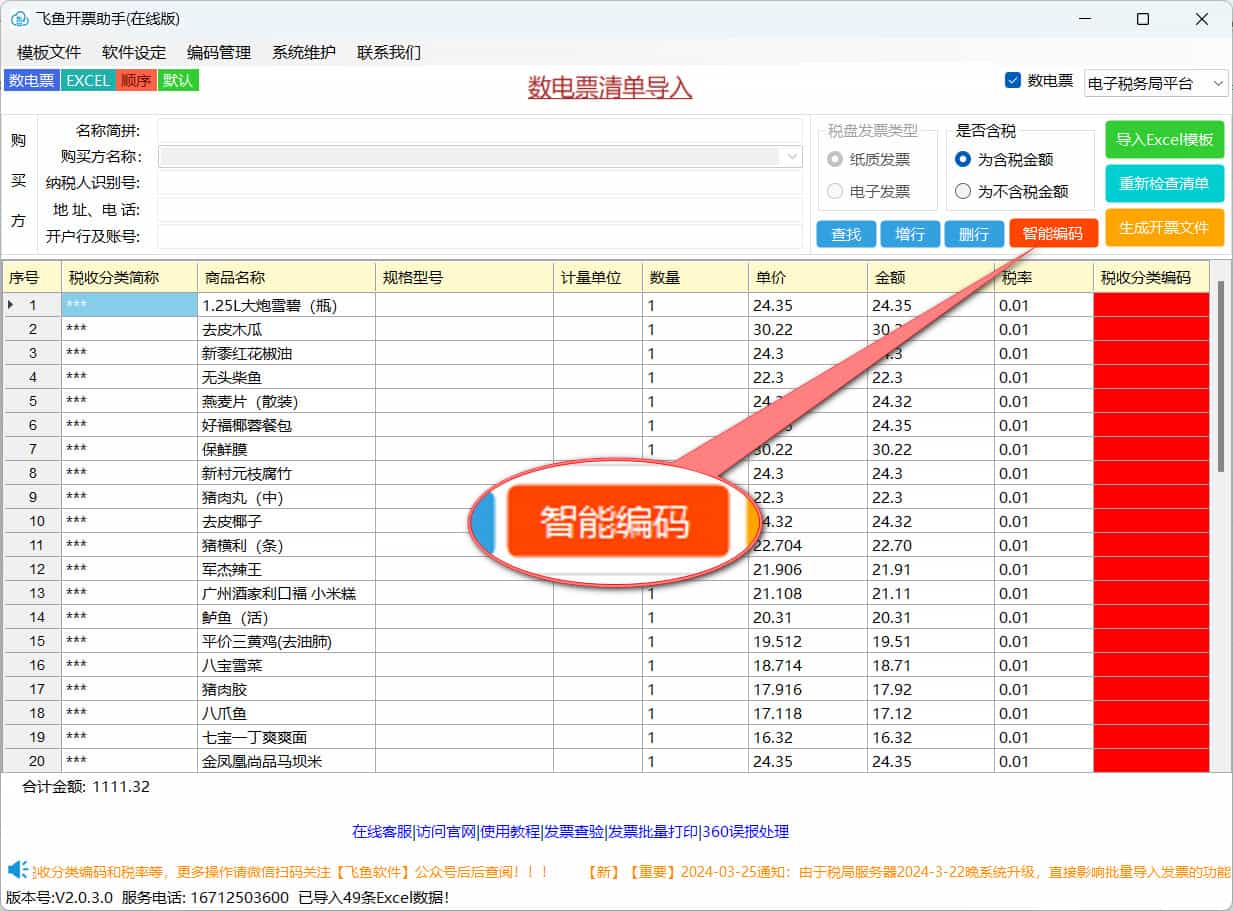Click the 税收分类编码 column header
This screenshot has width=1233, height=911.
(x=1151, y=277)
